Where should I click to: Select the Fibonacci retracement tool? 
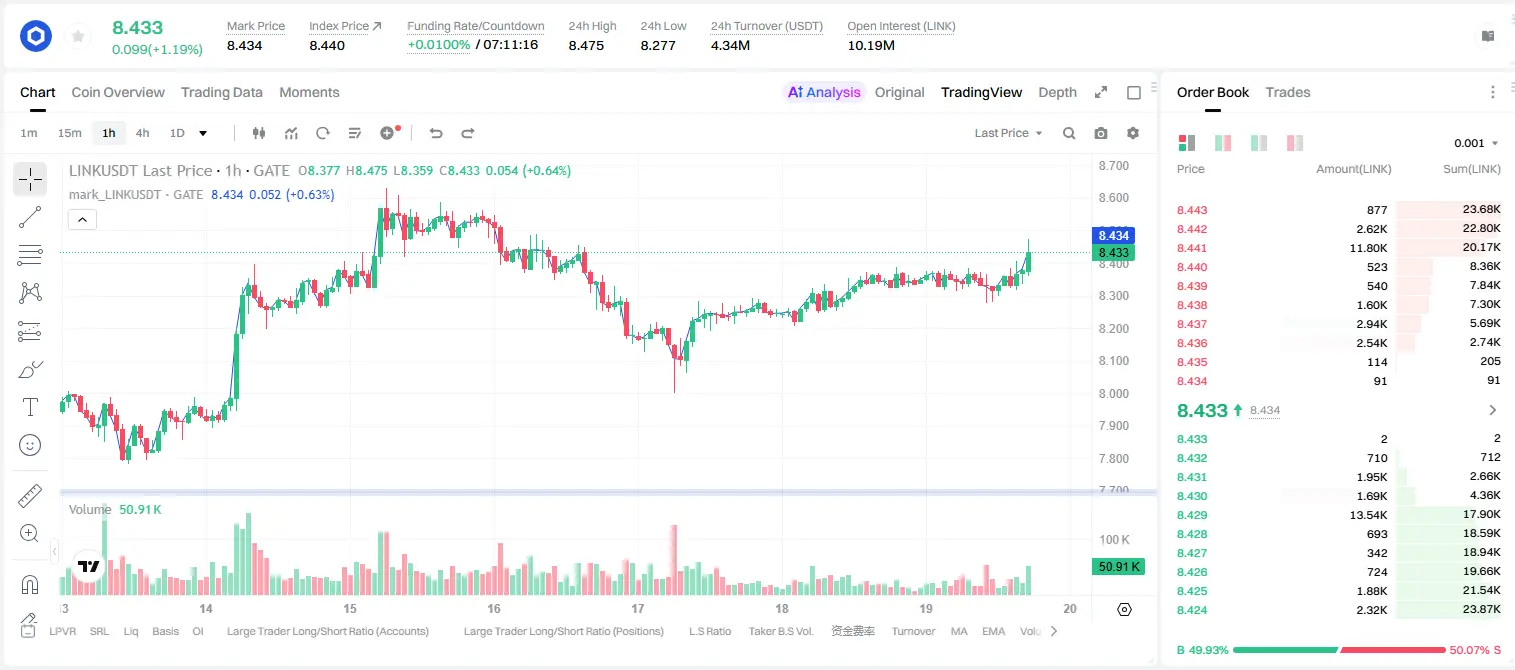click(30, 255)
